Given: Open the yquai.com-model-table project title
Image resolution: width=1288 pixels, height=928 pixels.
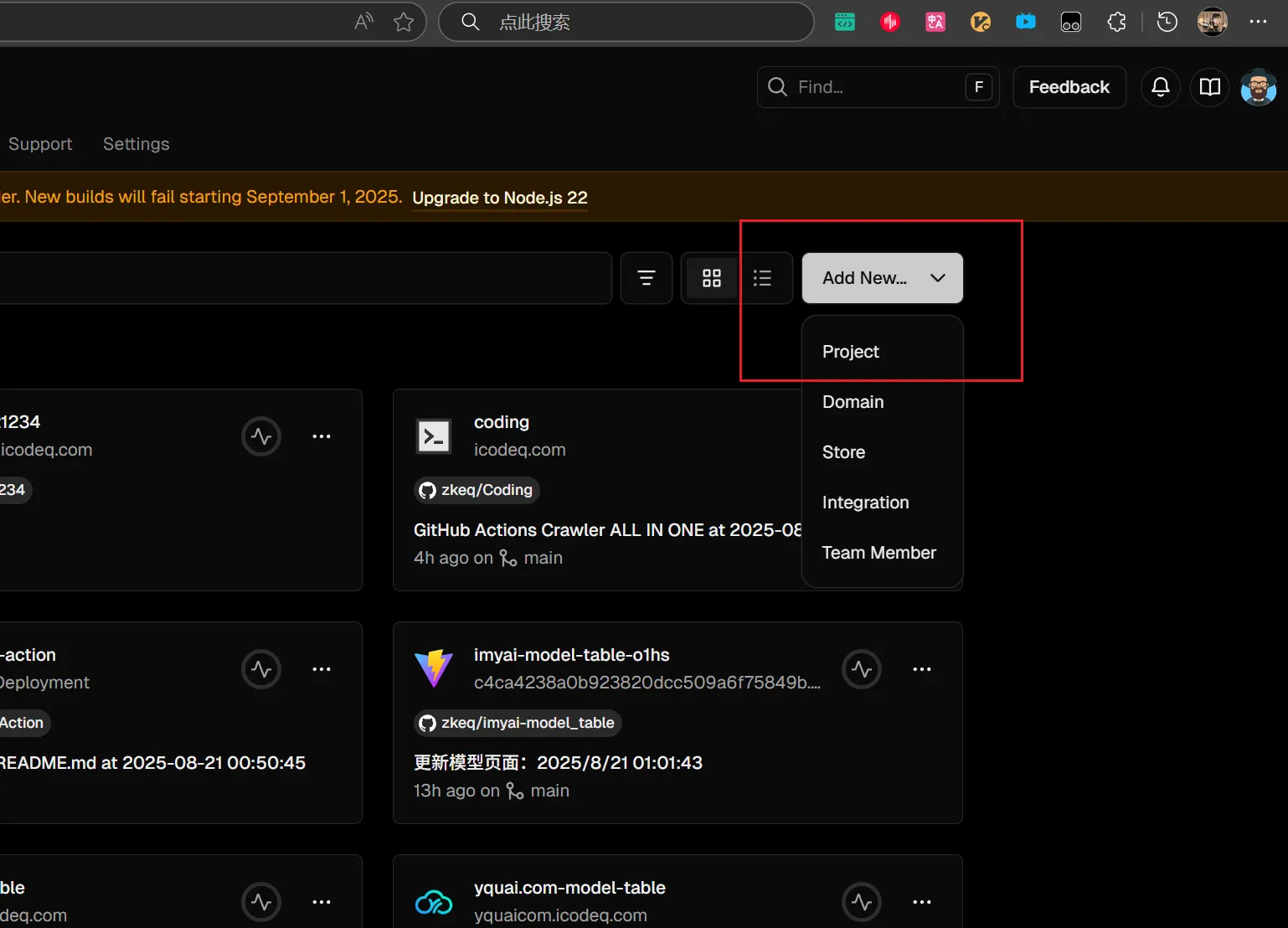Looking at the screenshot, I should (569, 888).
